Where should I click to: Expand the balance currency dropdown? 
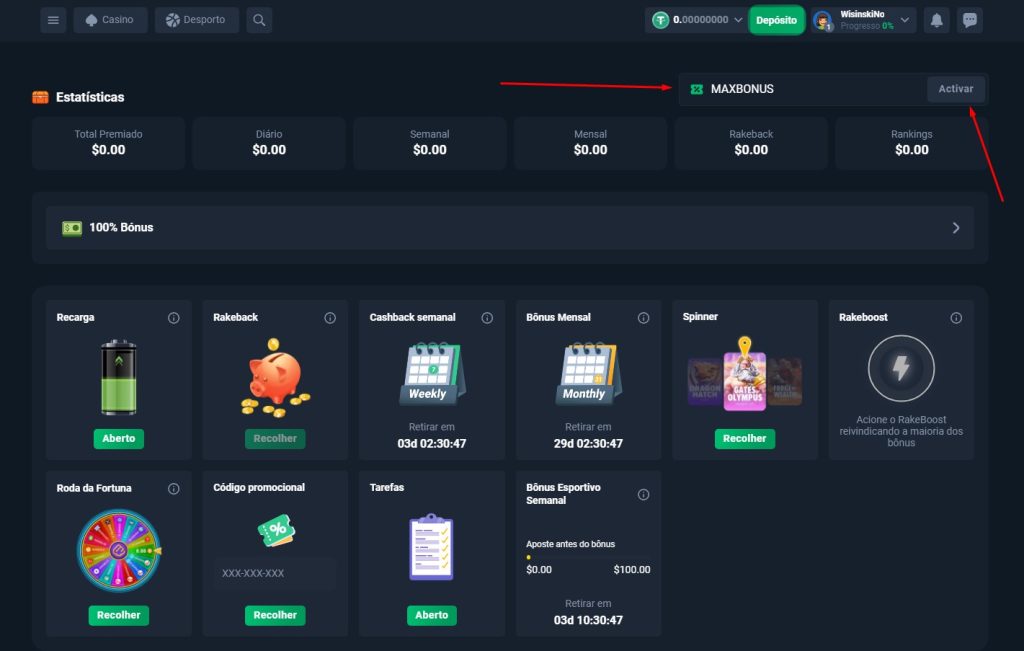[x=738, y=20]
